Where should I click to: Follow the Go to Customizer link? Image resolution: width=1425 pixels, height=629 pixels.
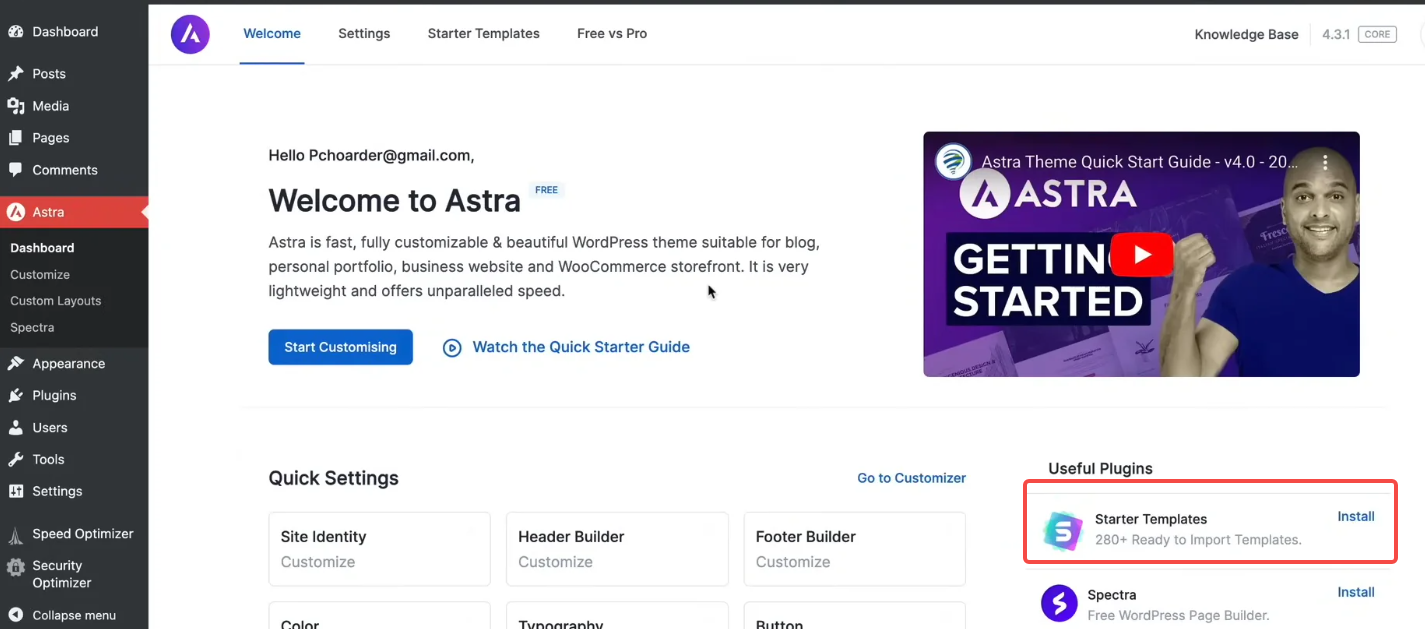click(911, 478)
